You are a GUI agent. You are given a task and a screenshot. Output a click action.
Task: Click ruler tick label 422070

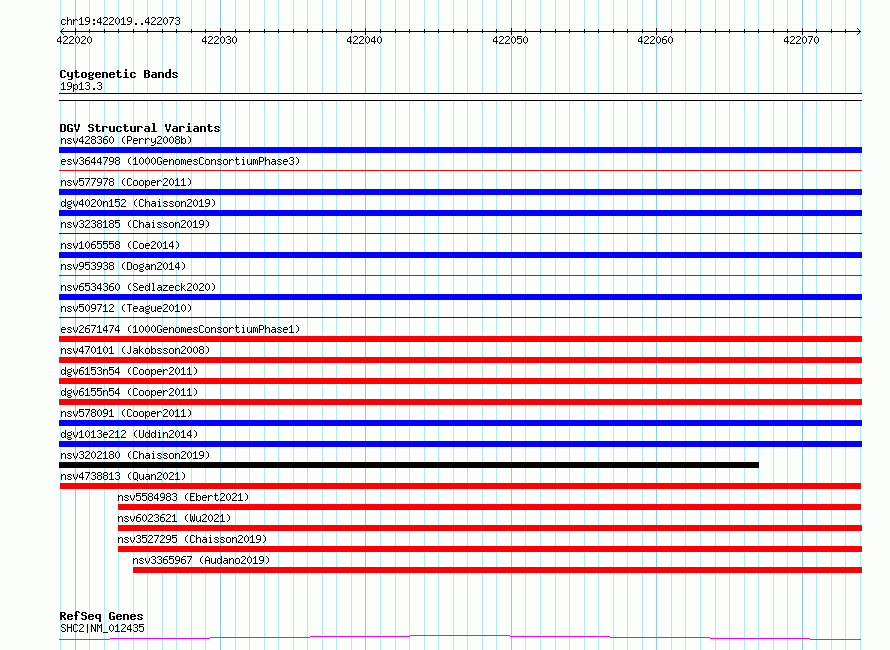(x=801, y=40)
